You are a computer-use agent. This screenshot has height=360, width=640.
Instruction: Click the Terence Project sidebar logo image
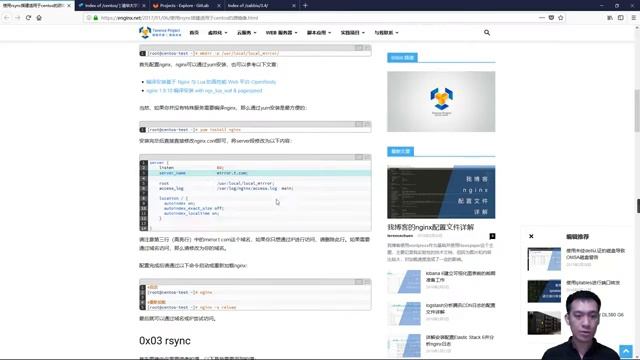click(x=441, y=102)
